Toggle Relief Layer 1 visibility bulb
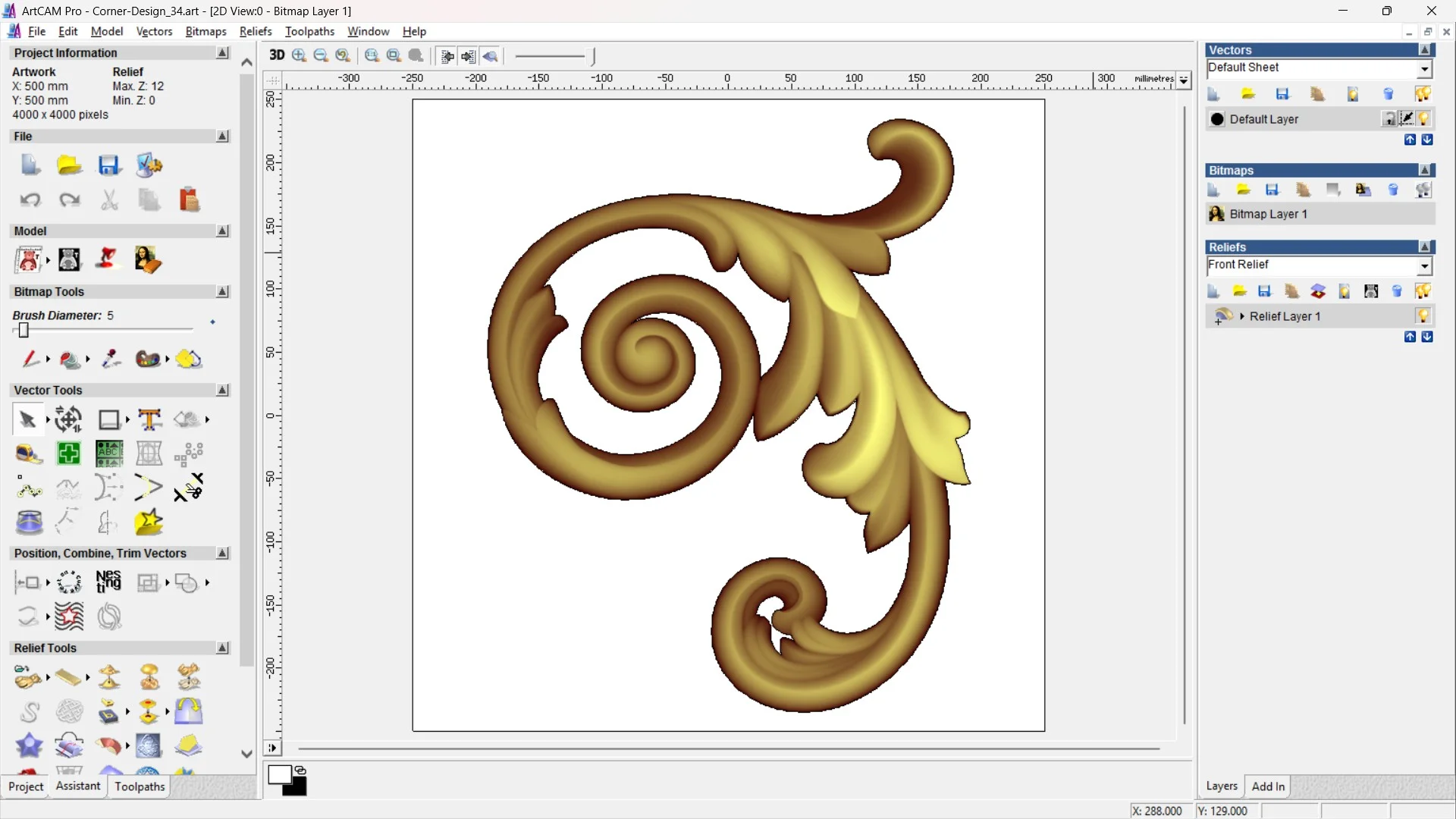 coord(1423,316)
